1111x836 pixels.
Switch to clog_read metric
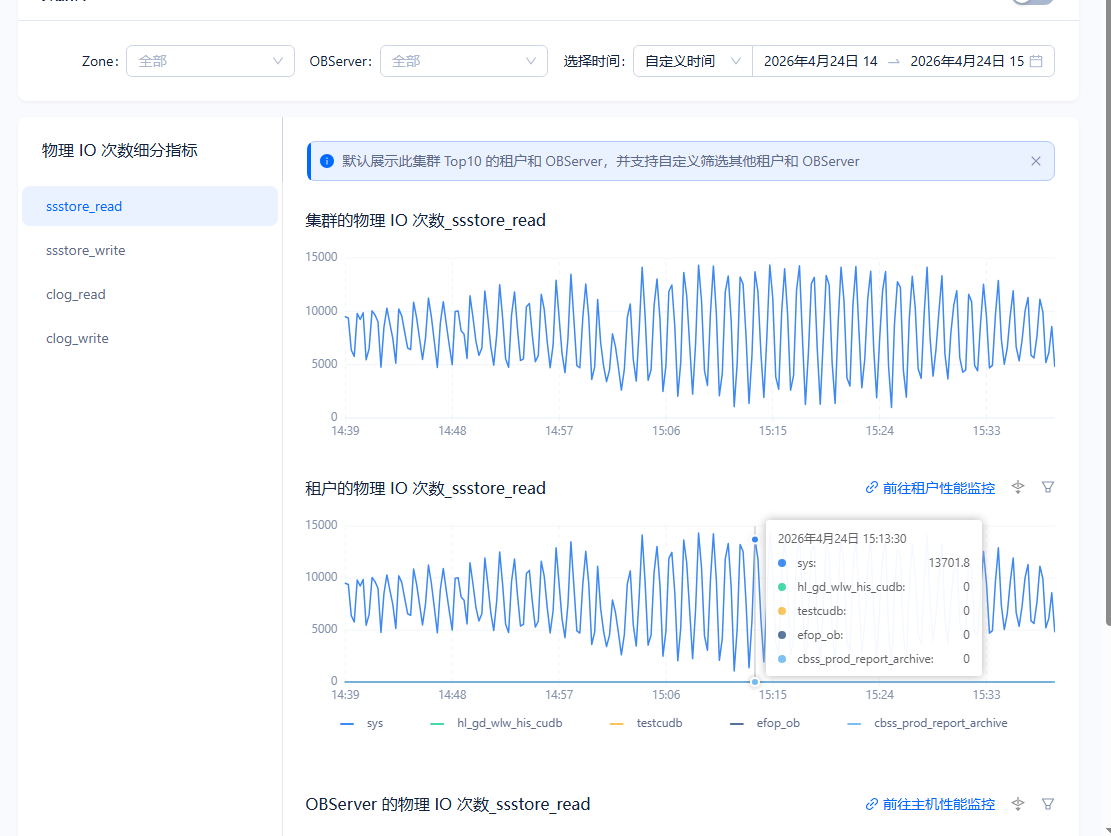tap(76, 294)
